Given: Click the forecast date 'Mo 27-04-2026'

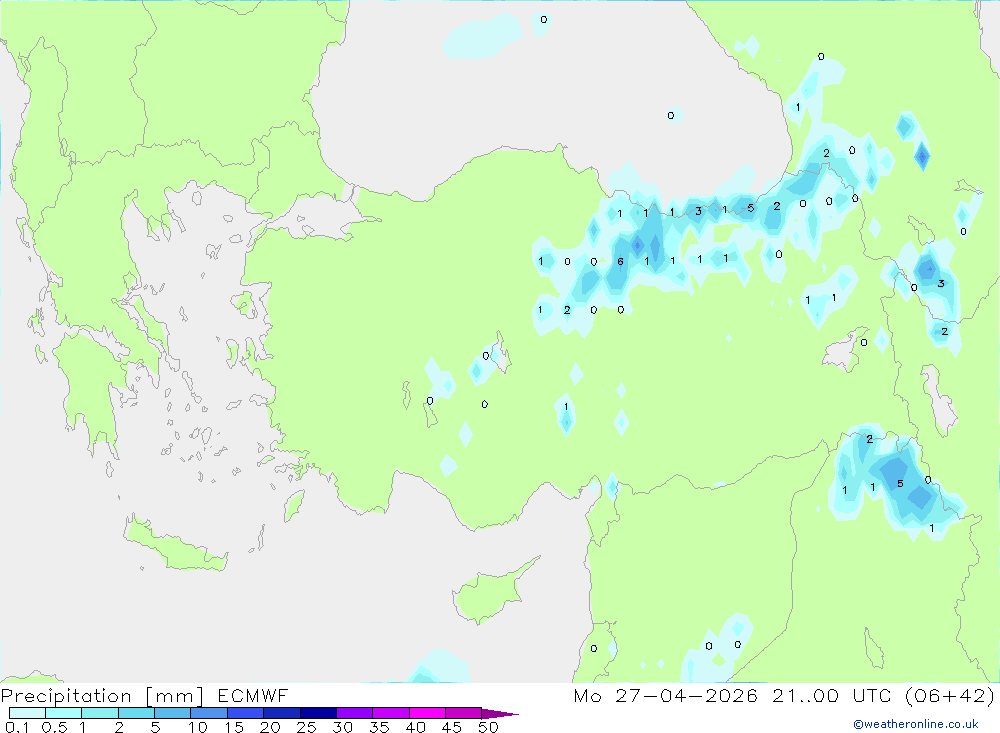Looking at the screenshot, I should pyautogui.click(x=665, y=695).
